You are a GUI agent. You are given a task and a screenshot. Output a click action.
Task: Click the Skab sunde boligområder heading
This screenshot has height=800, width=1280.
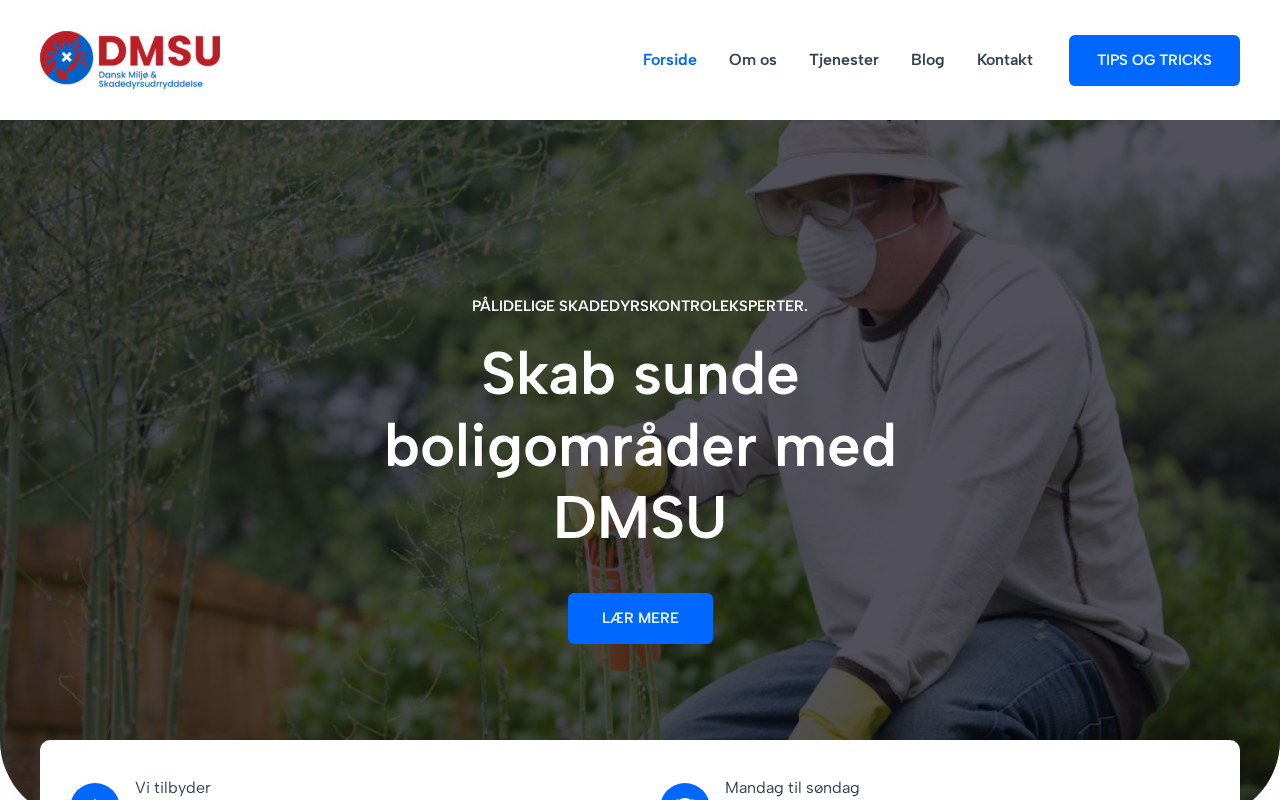click(640, 445)
